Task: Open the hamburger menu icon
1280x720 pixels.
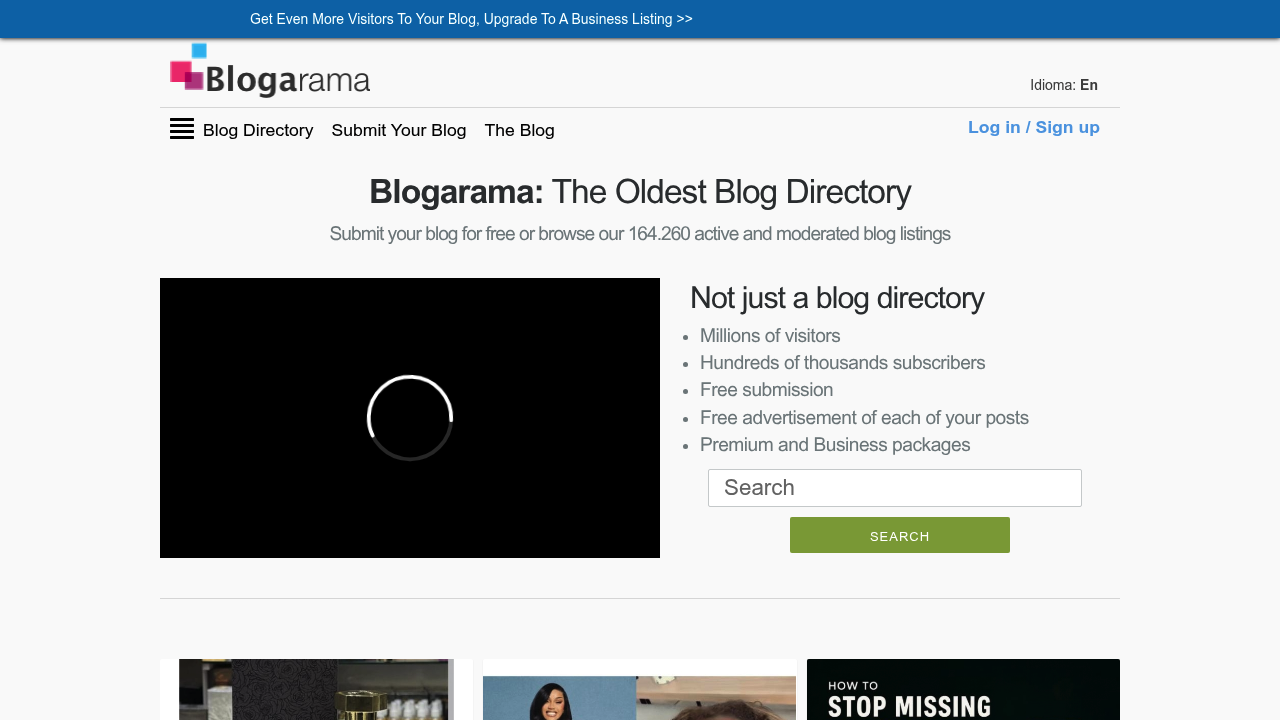Action: [x=182, y=129]
